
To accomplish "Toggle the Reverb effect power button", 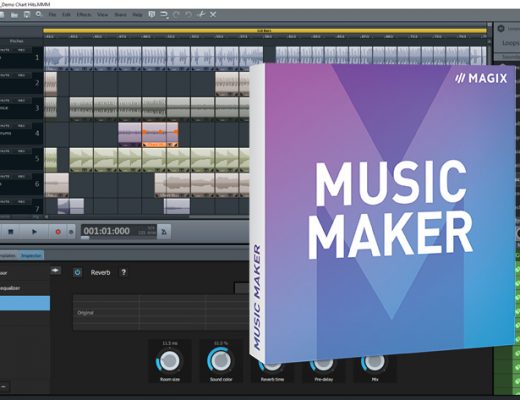I will [x=77, y=272].
